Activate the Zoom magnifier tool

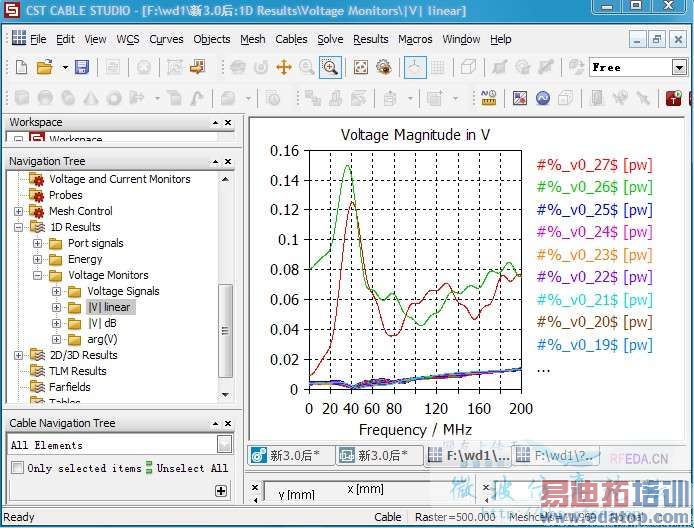click(x=330, y=67)
